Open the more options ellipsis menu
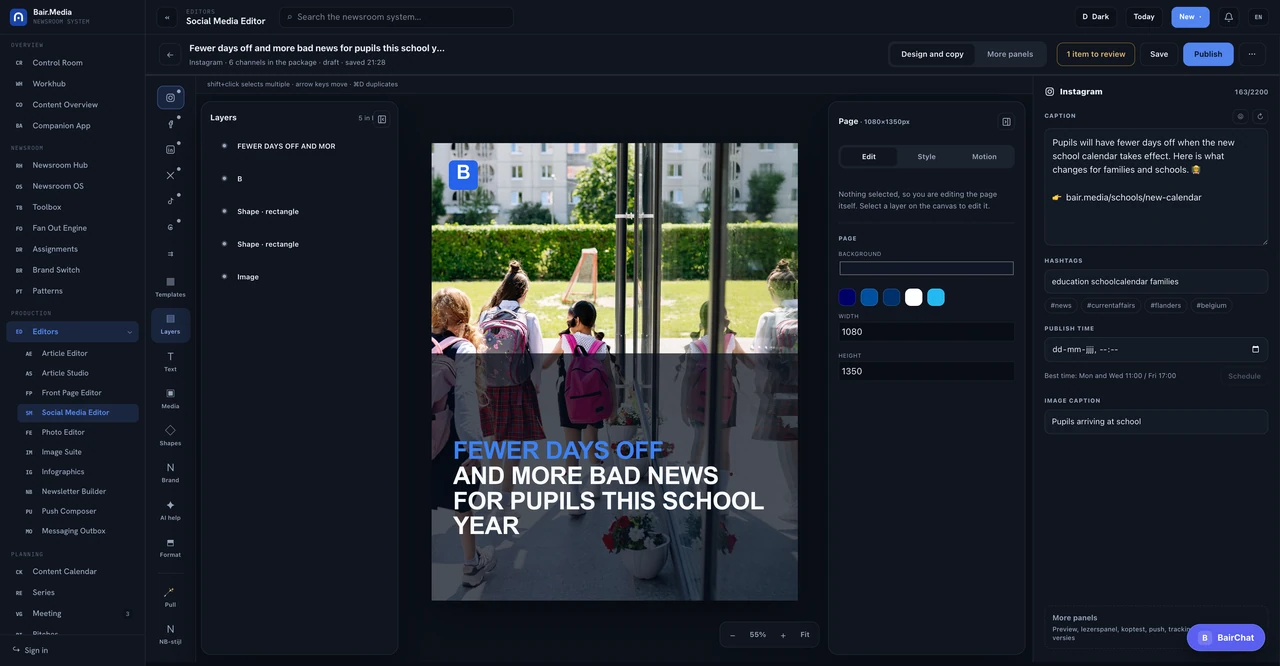Screen dimensions: 1280x666 1251,54
